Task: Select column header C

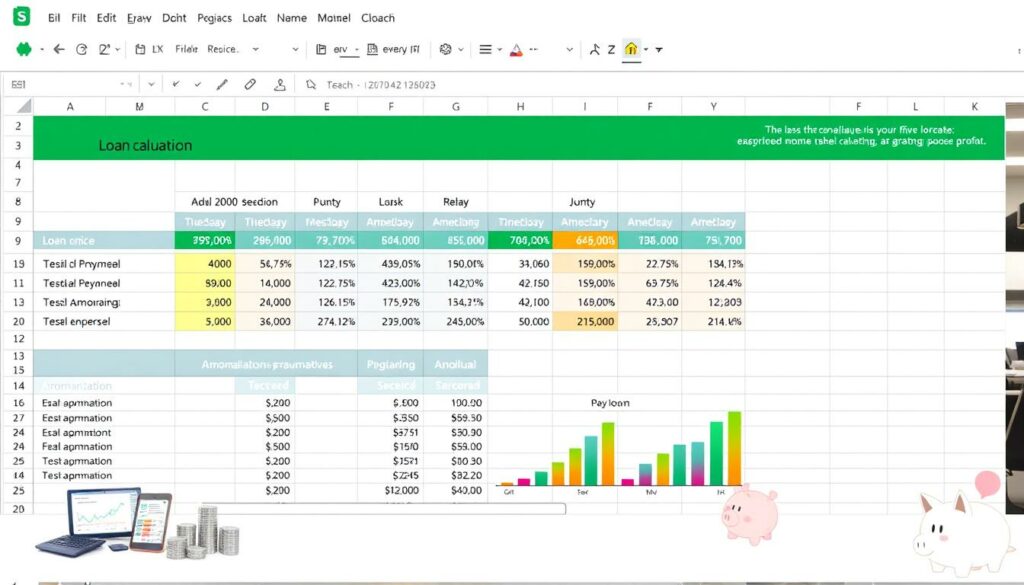Action: click(x=205, y=106)
